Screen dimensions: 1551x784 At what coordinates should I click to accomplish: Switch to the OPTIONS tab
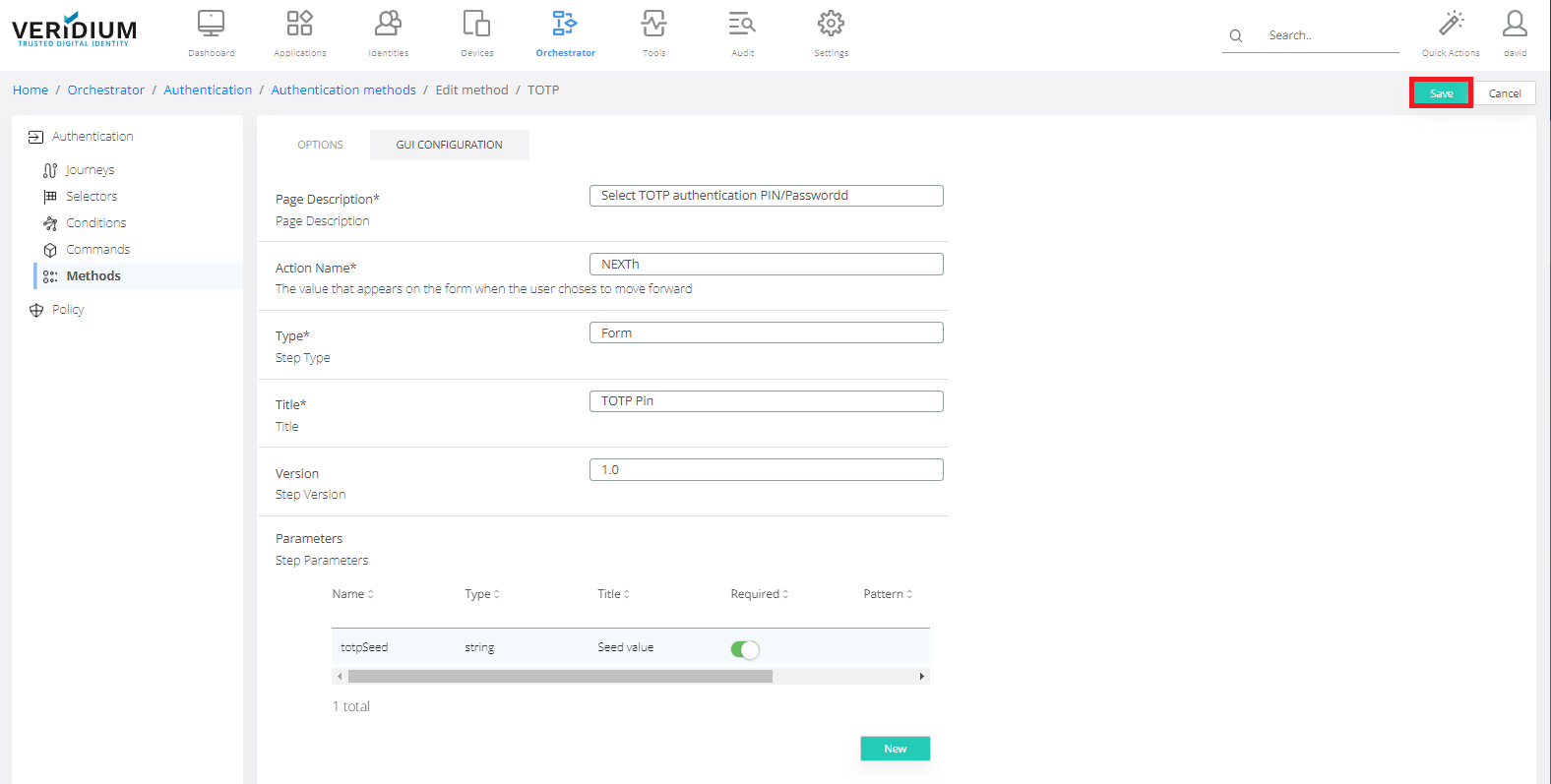(320, 145)
